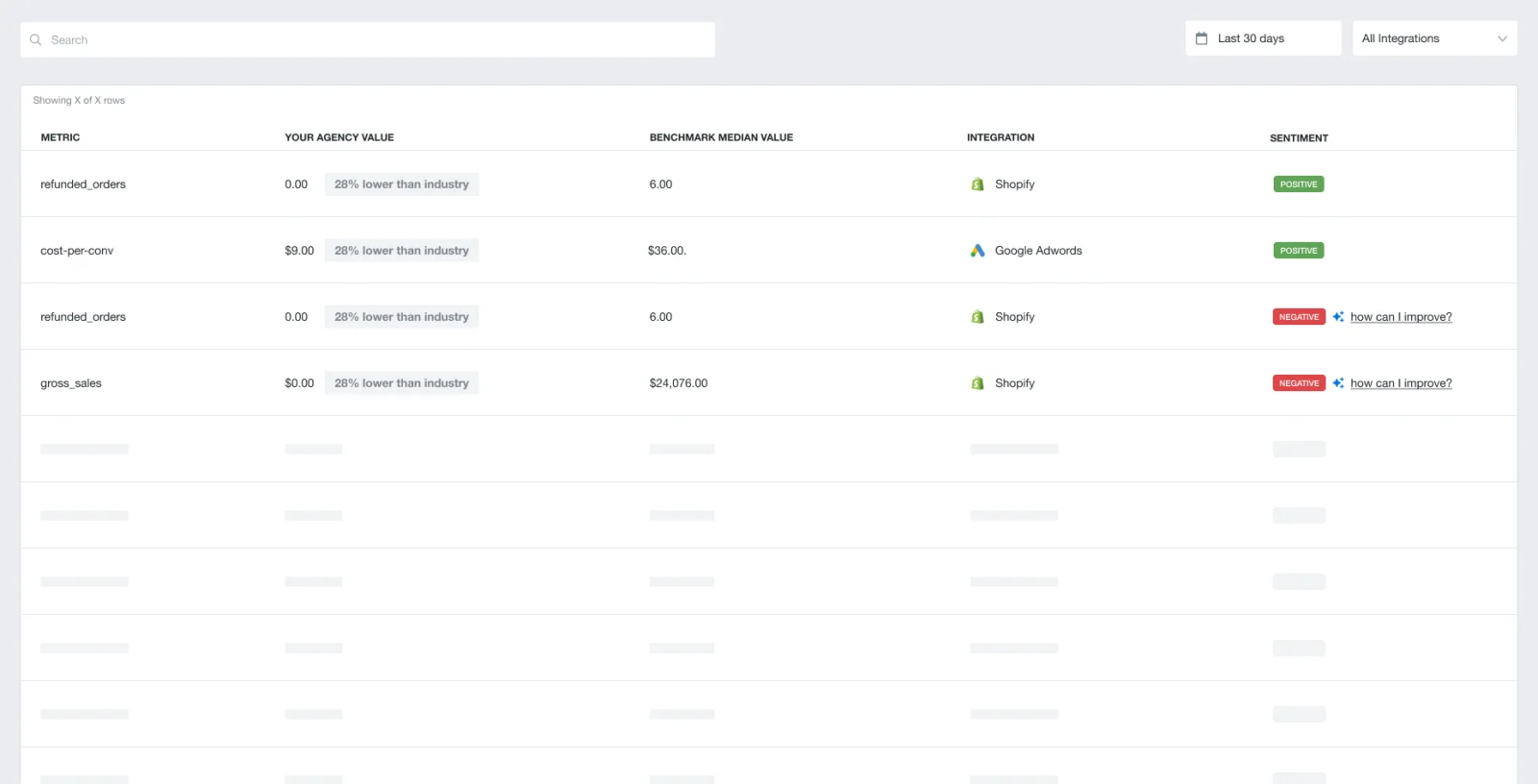
Task: Click the All Integrations chevron arrow
Action: (1502, 38)
